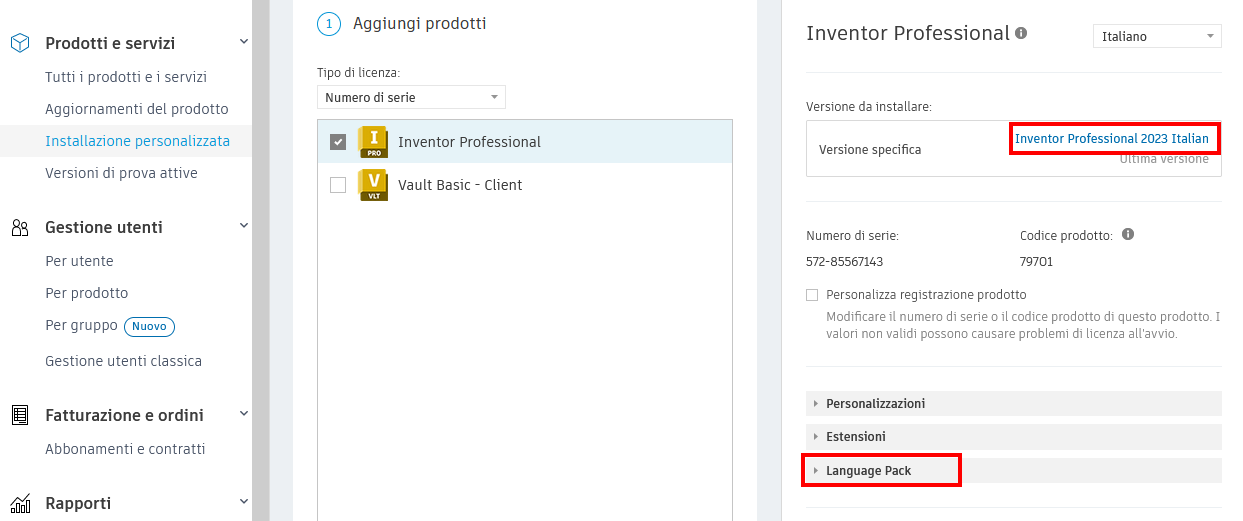Viewport: 1243px width, 521px height.
Task: Expand the Estensioni section
Action: point(855,436)
